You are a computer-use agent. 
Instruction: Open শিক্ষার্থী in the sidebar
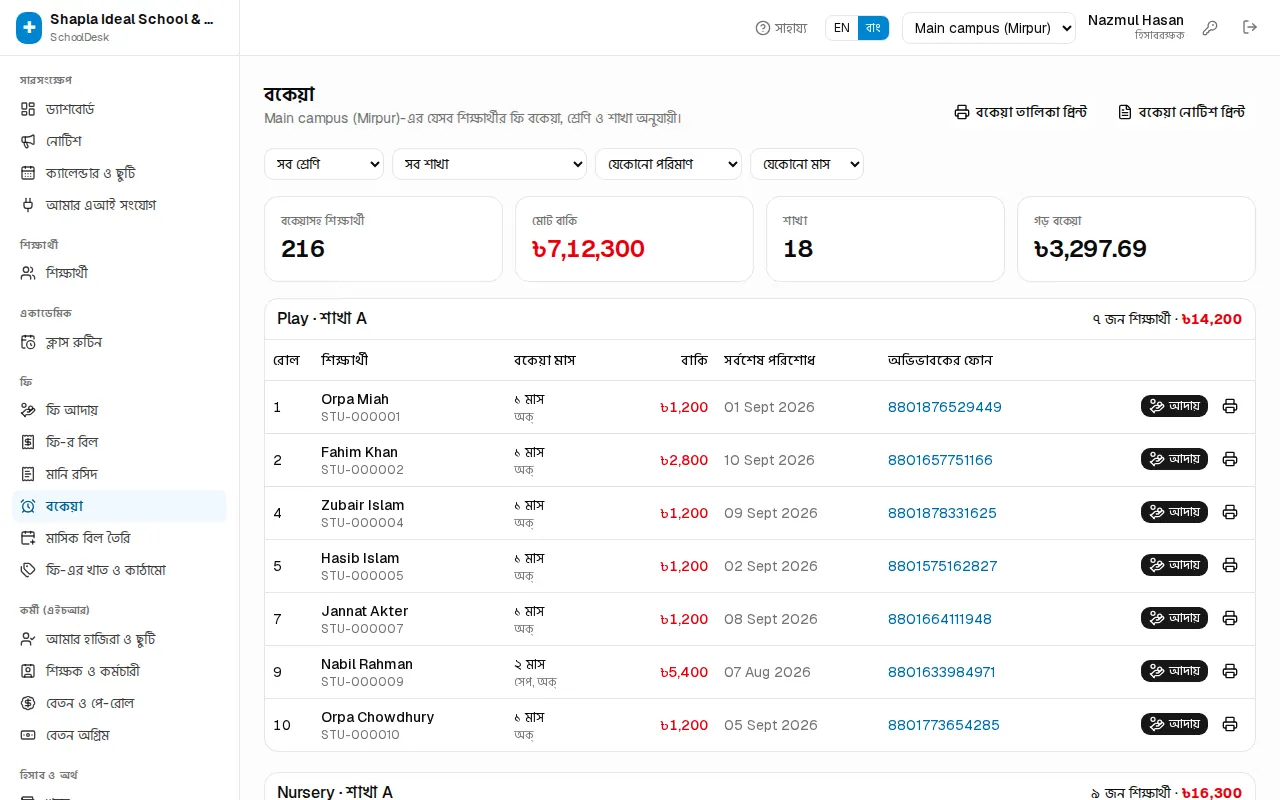(x=119, y=273)
